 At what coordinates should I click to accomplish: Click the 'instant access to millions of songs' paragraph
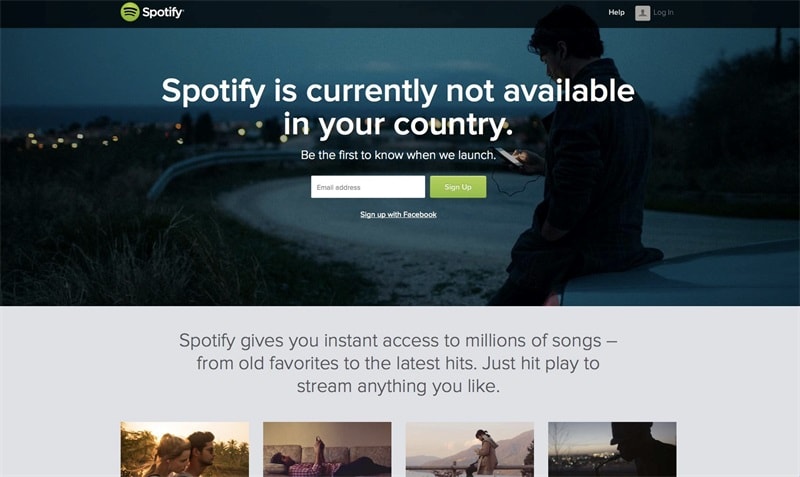(x=398, y=363)
